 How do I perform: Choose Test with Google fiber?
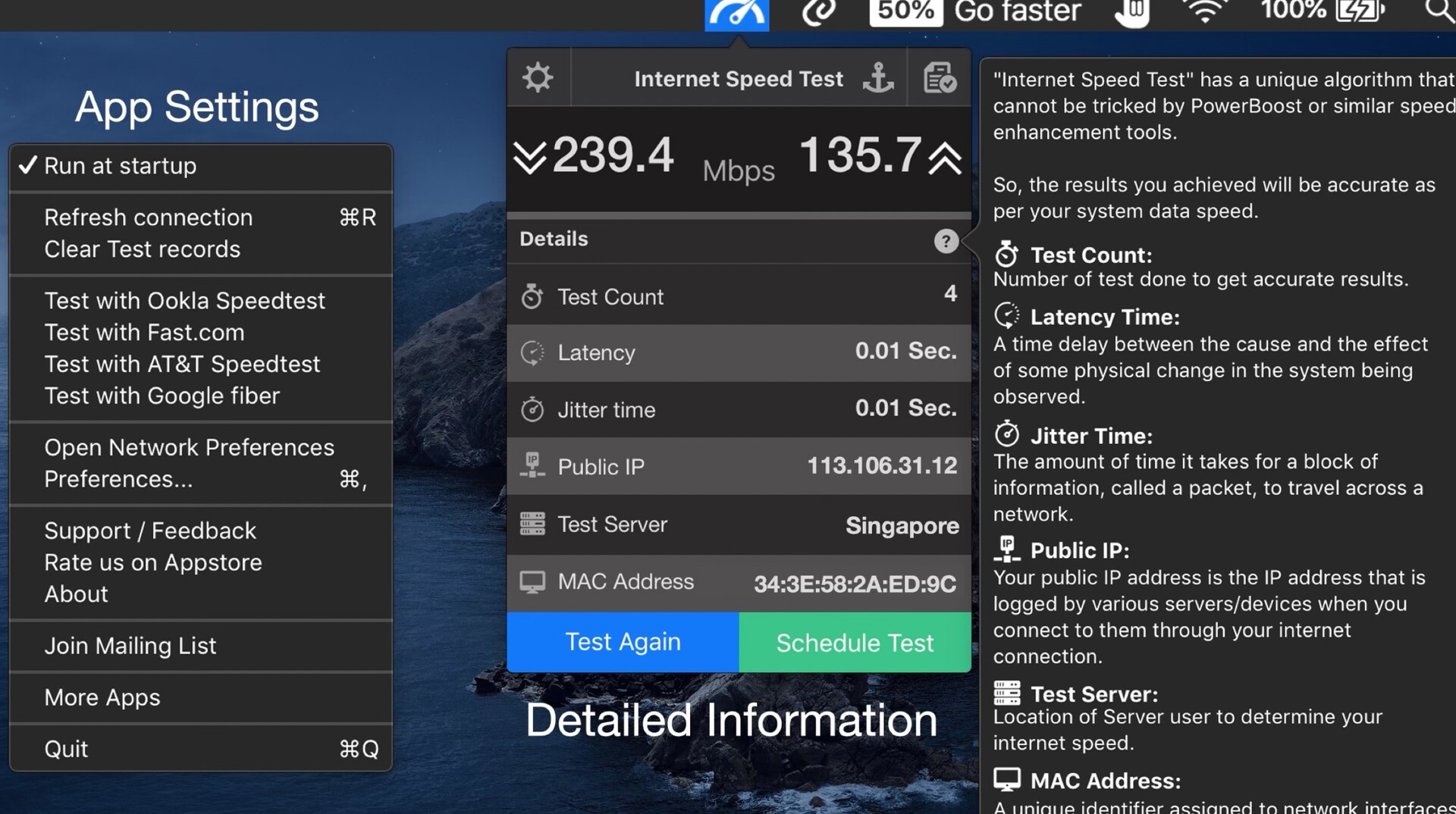201,396
